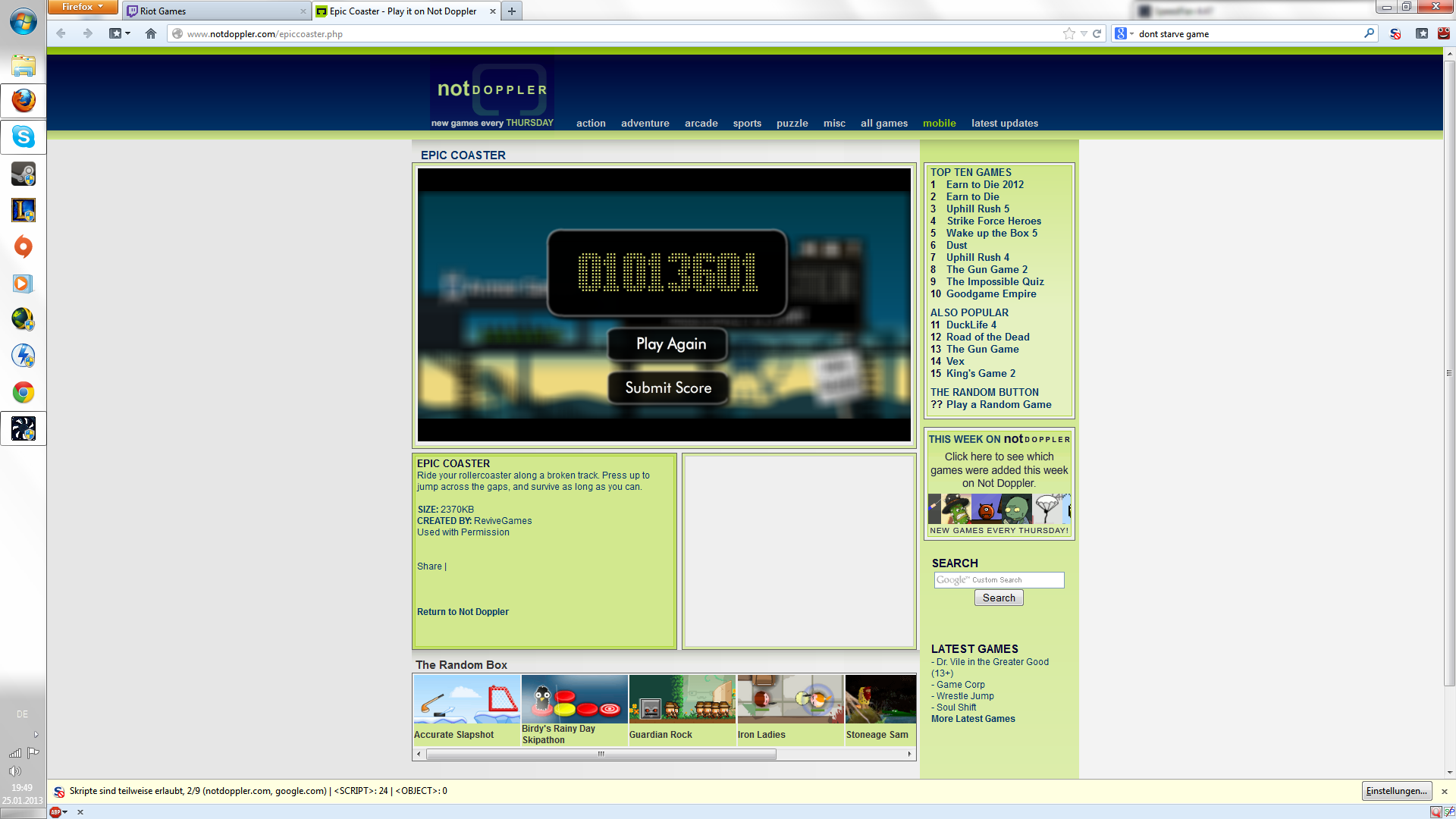Open the Firefox menu dropdown
This screenshot has height=819, width=1456.
(83, 7)
